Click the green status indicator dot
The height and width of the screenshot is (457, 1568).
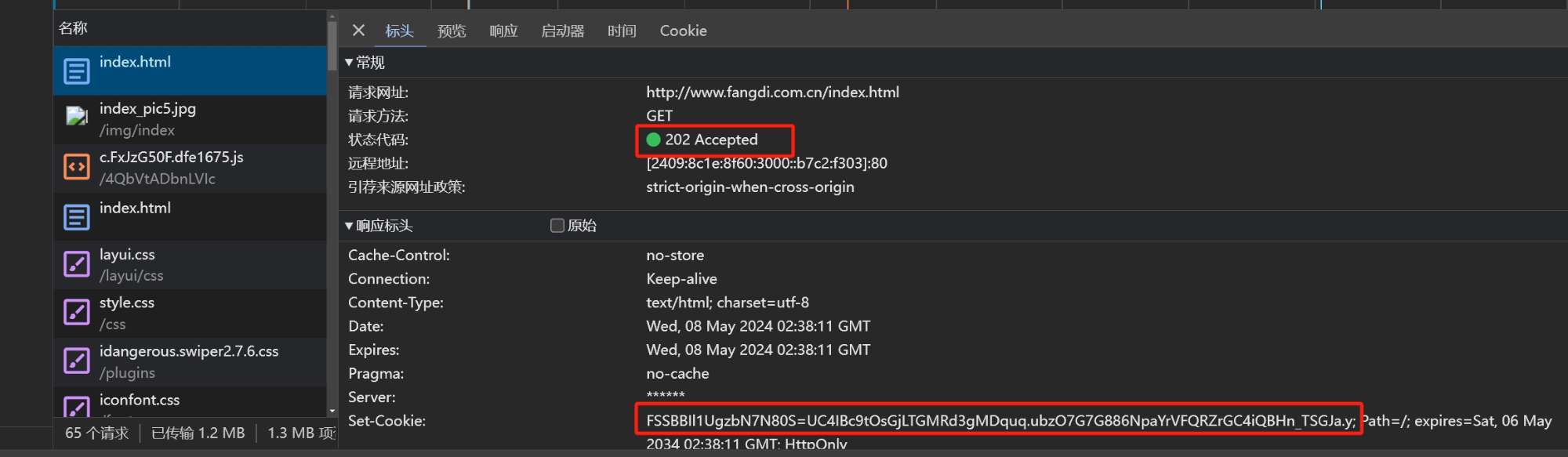coord(653,140)
